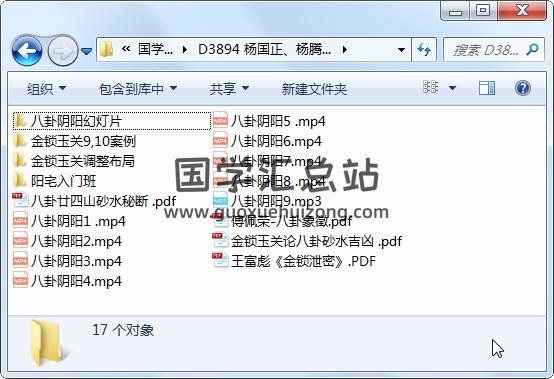Screen dimensions: 554x379
Task: Select PDF icon of 王富彪《金锁泄密》
Action: [220, 260]
